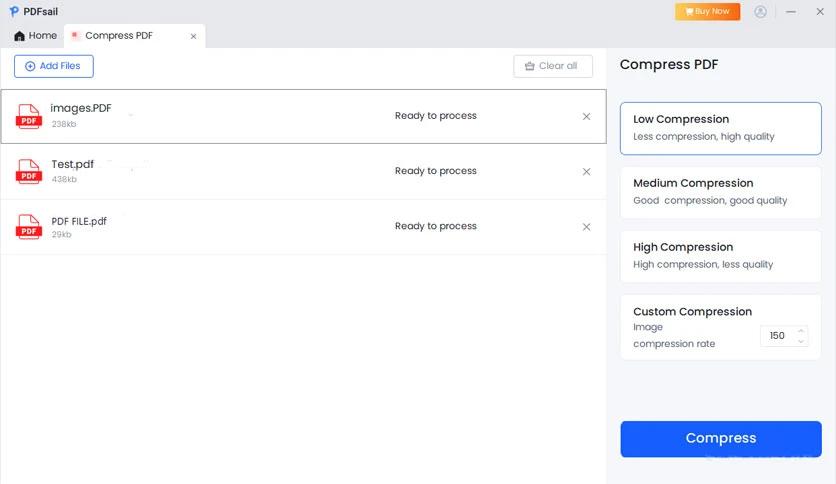The image size is (836, 484).
Task: Click the compression rate value field
Action: [777, 336]
